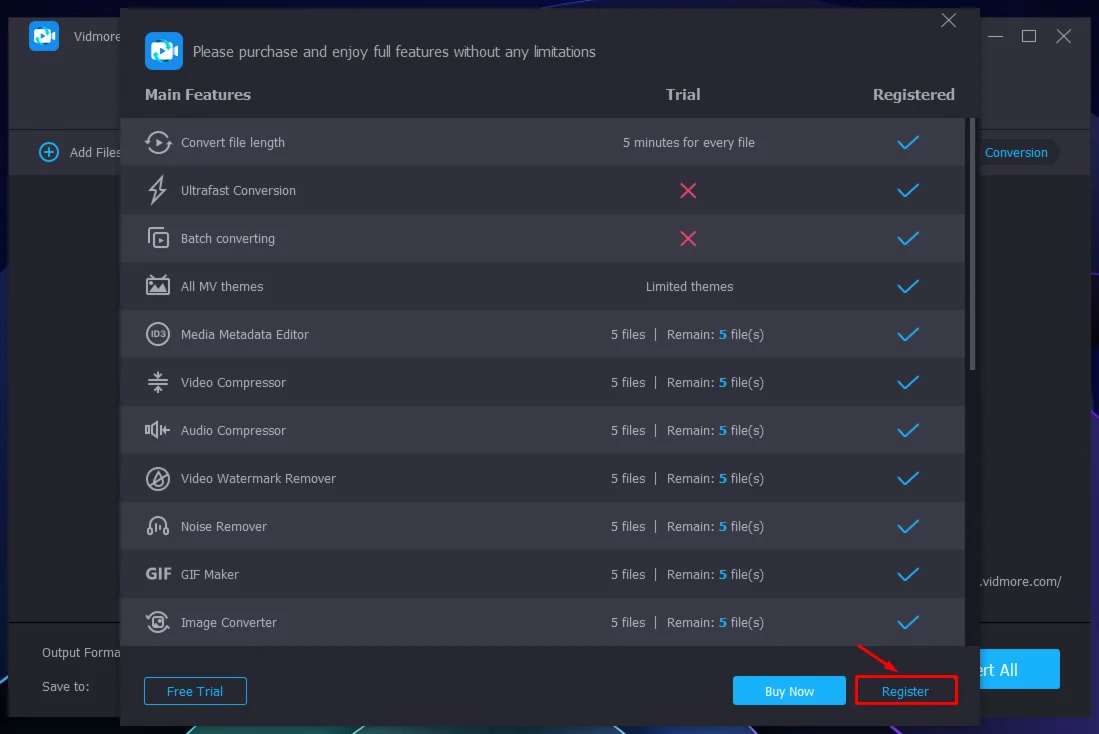Click the All MV themes icon
Screen dimensions: 1099x734
point(158,286)
